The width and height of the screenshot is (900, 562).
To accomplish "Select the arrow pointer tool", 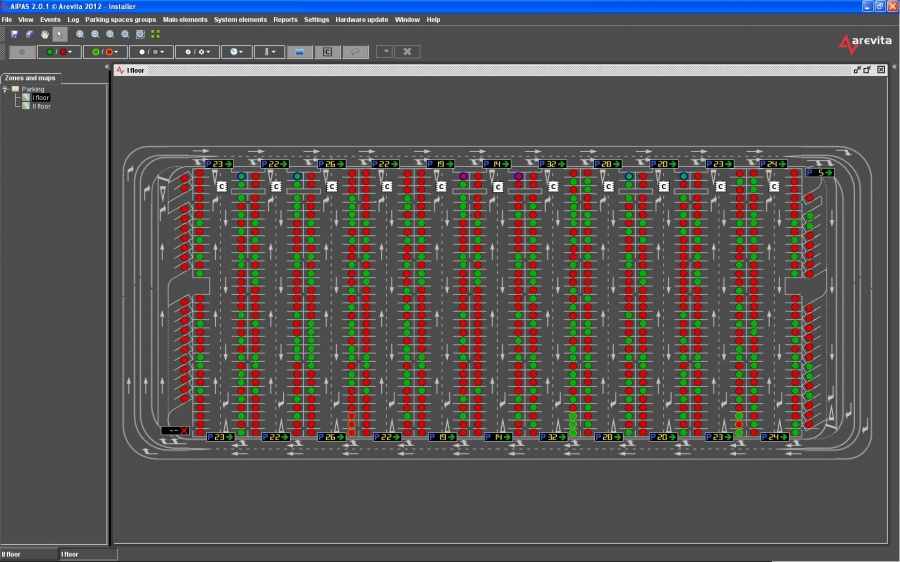I will click(60, 34).
